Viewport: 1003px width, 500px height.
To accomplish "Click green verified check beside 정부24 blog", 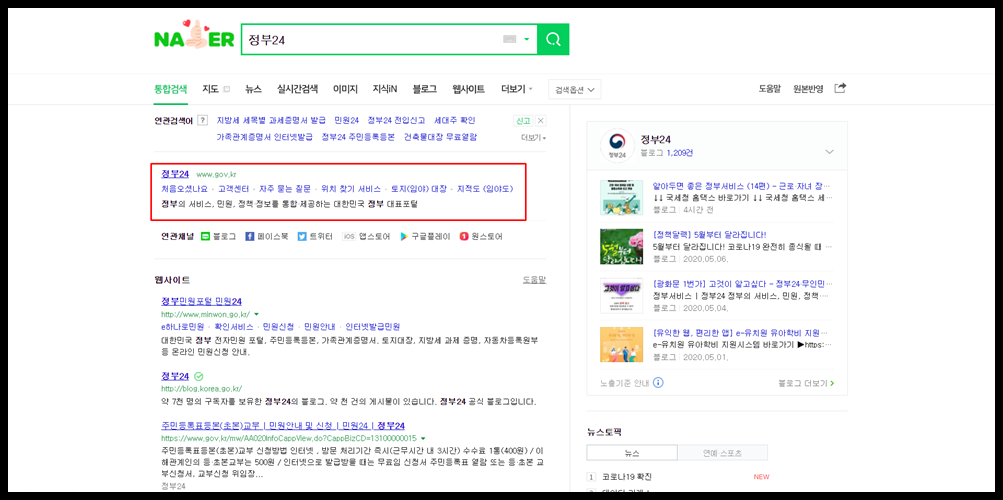I will (x=198, y=376).
